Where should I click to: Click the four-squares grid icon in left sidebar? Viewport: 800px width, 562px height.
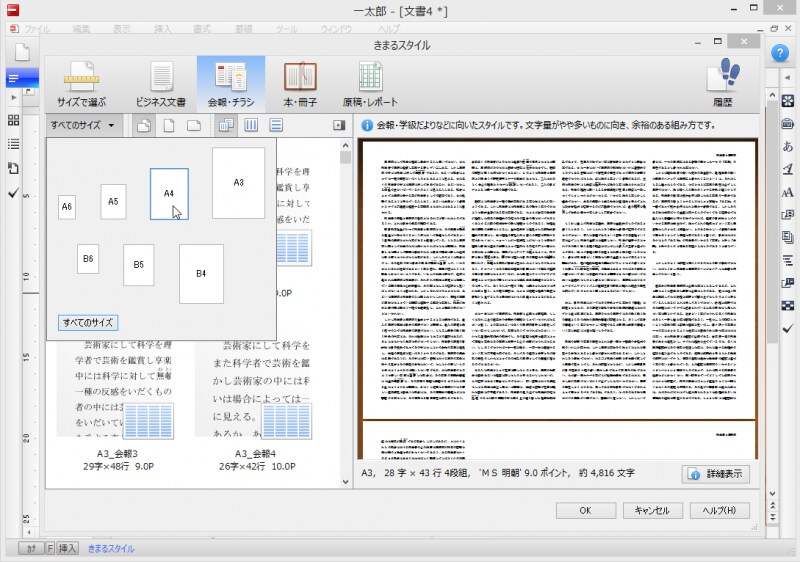pyautogui.click(x=14, y=120)
